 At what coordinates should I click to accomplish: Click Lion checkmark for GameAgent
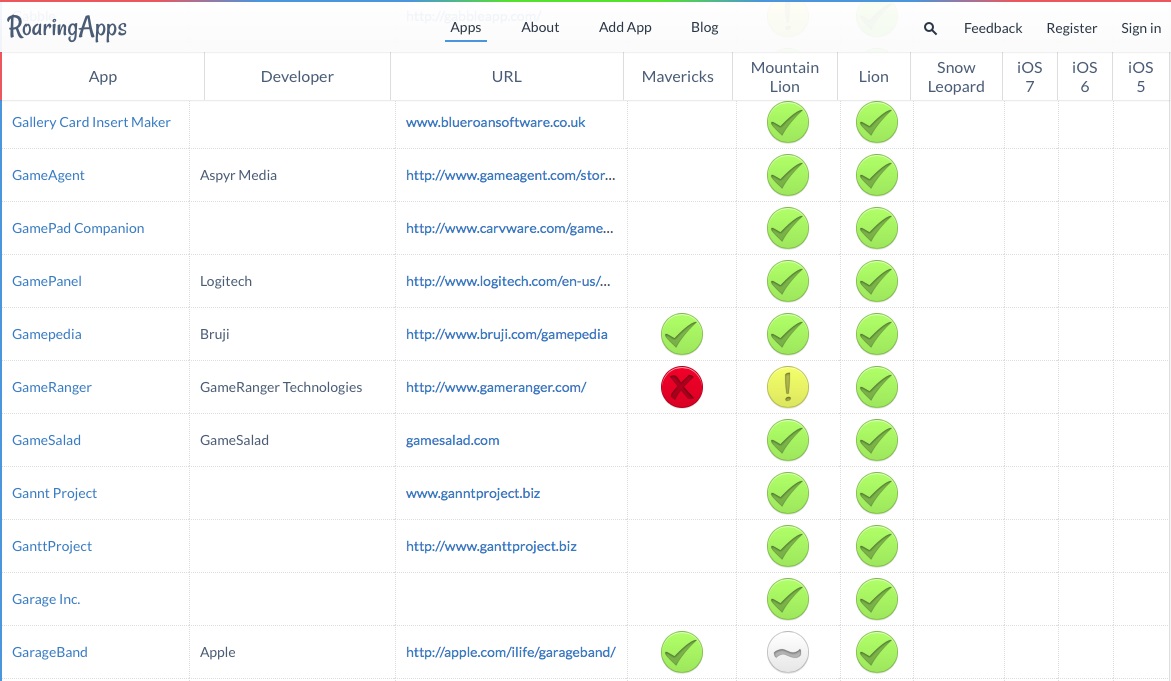click(877, 175)
